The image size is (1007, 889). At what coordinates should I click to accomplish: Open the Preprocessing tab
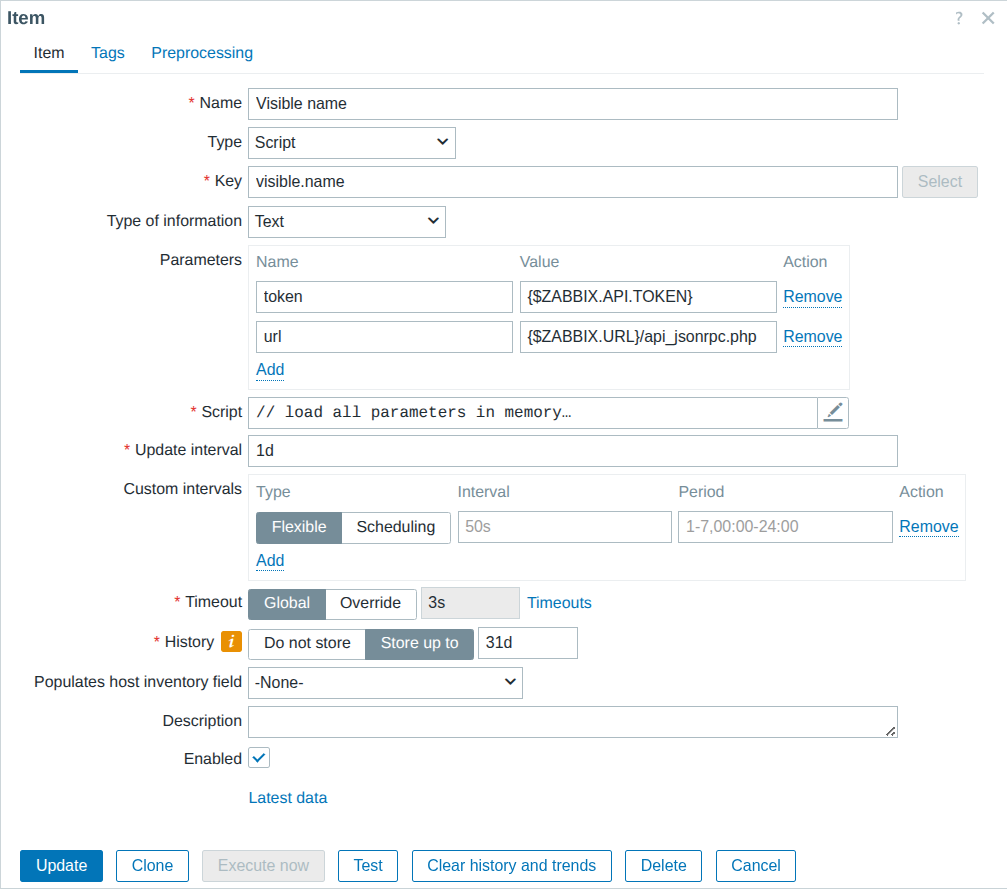[x=202, y=53]
